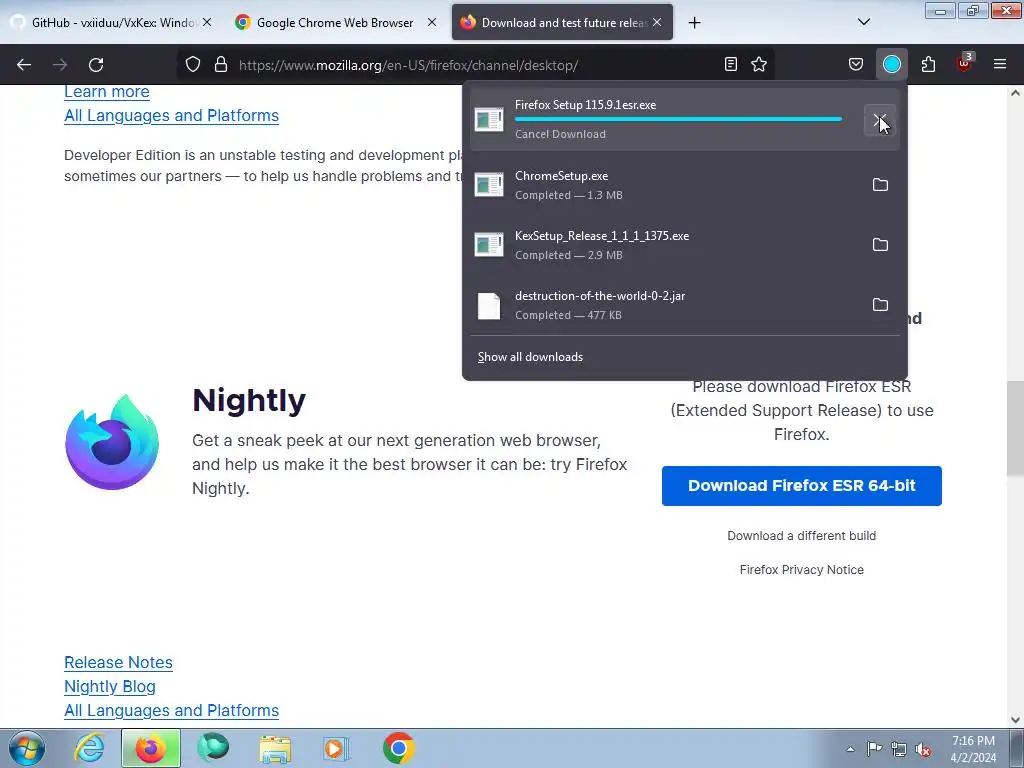
Task: Click Show all downloads
Action: (x=530, y=357)
